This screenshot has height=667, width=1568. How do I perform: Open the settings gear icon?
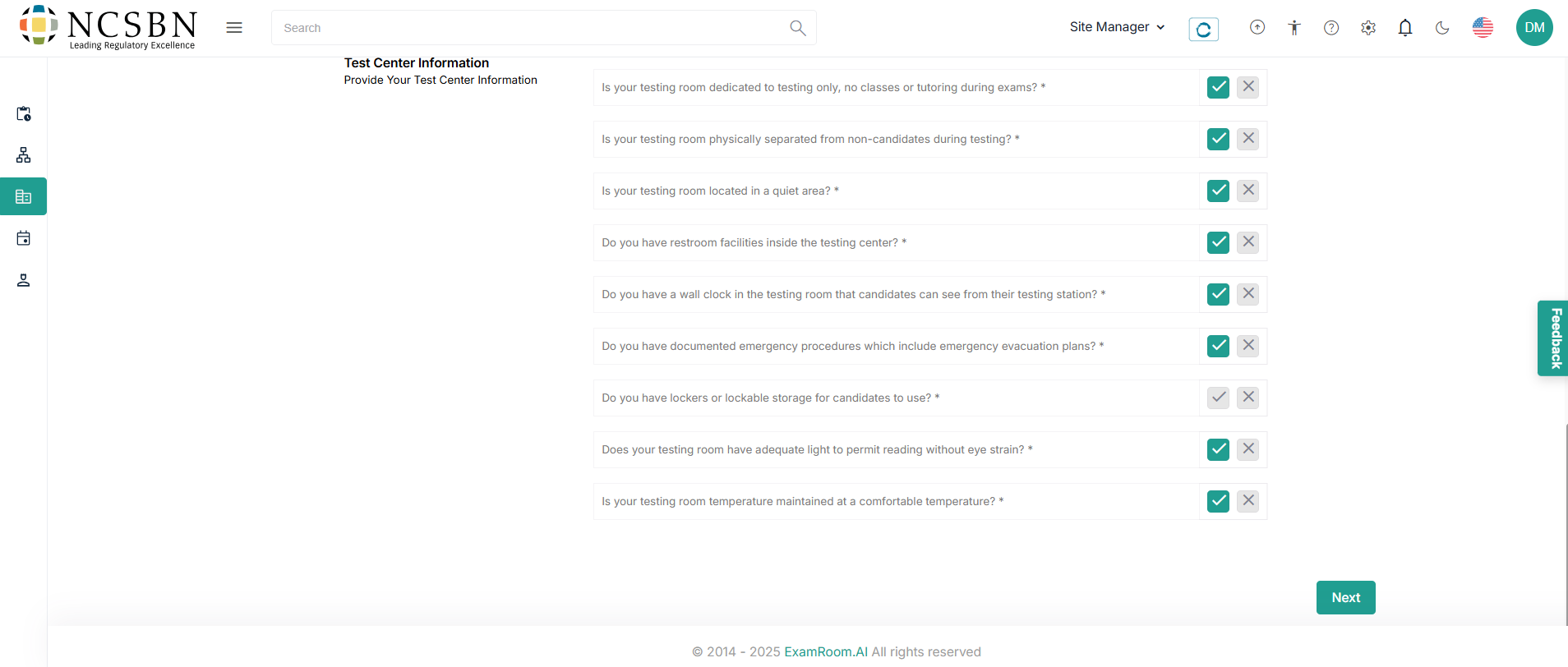click(x=1368, y=28)
